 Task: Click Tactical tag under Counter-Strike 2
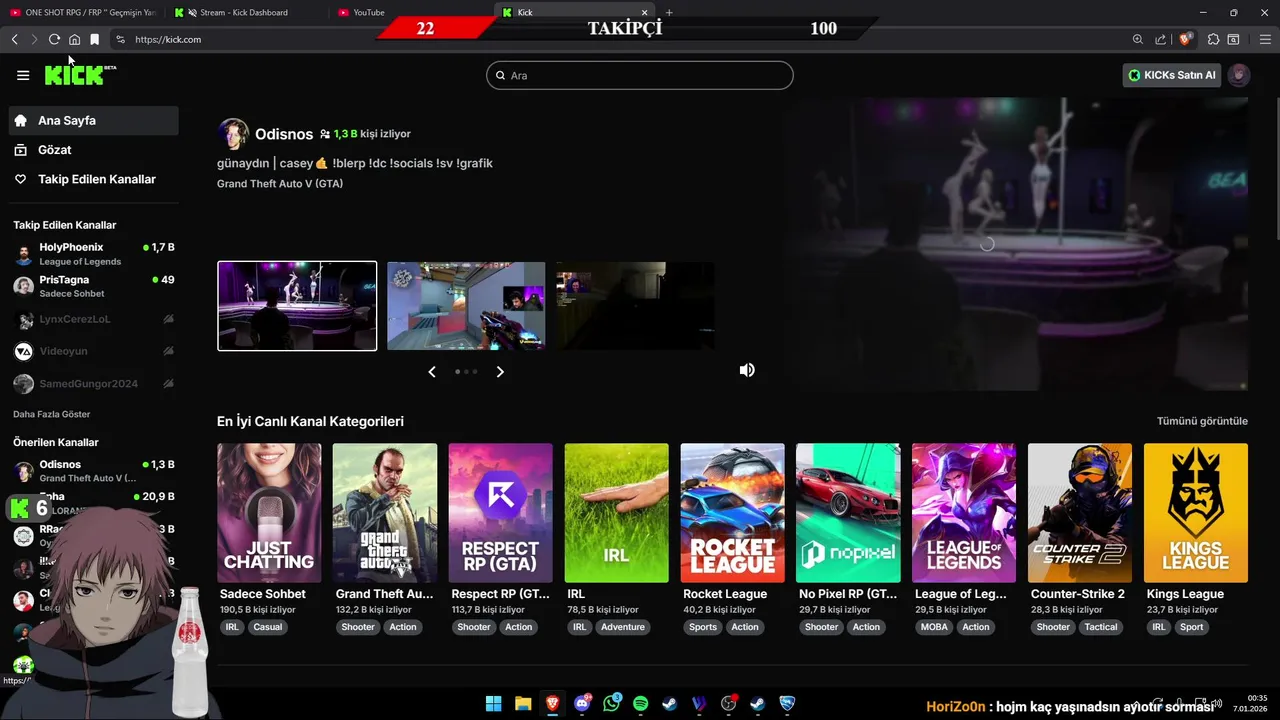click(1101, 627)
